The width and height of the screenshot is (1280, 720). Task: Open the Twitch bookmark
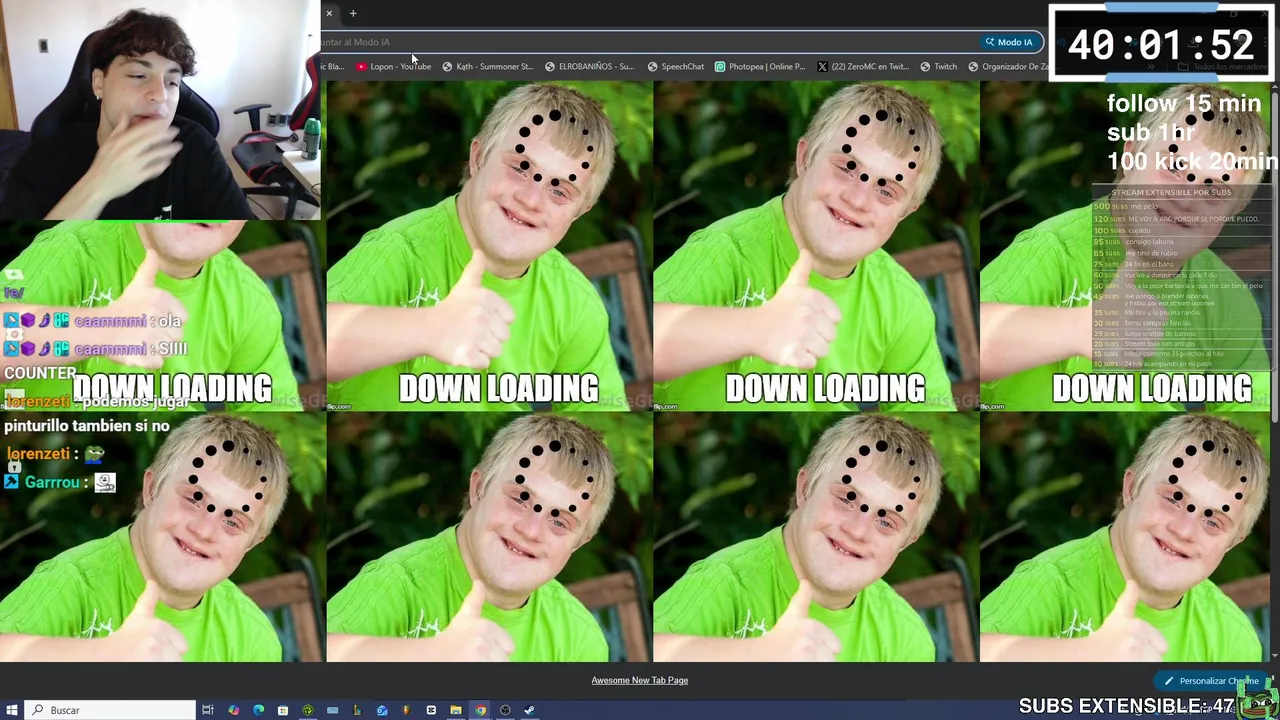pyautogui.click(x=938, y=66)
